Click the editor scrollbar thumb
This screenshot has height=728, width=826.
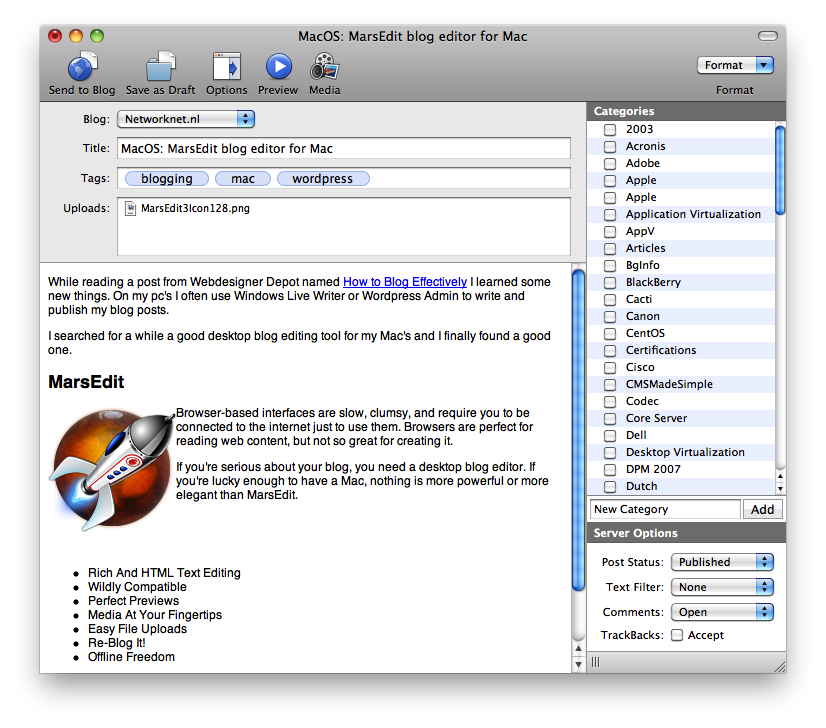tap(578, 430)
